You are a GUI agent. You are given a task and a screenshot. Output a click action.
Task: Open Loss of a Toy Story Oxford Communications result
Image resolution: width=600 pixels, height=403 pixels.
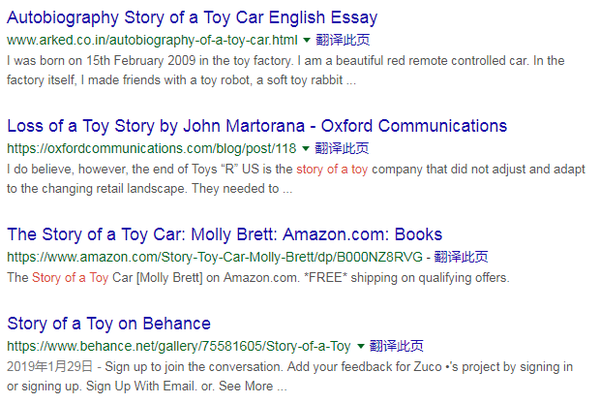pyautogui.click(x=257, y=126)
